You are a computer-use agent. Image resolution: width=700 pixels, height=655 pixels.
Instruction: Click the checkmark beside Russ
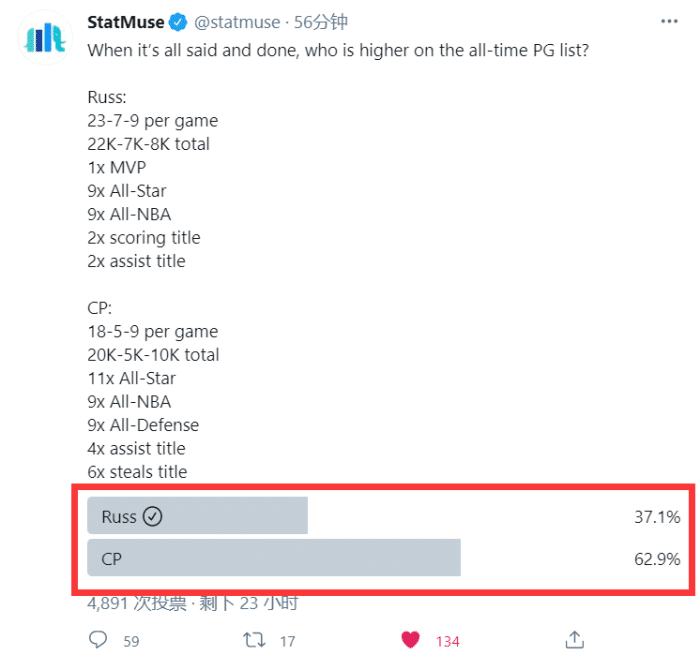(152, 517)
